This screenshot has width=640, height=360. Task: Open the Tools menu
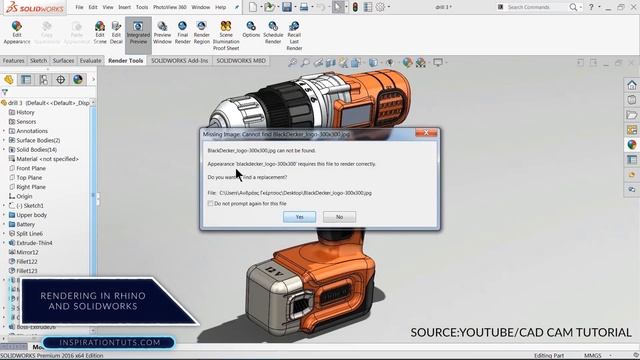(142, 7)
